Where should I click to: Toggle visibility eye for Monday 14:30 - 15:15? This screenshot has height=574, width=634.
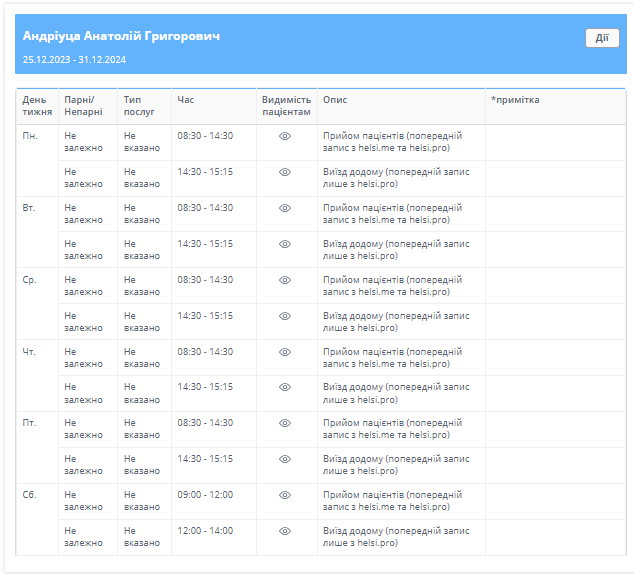click(285, 172)
